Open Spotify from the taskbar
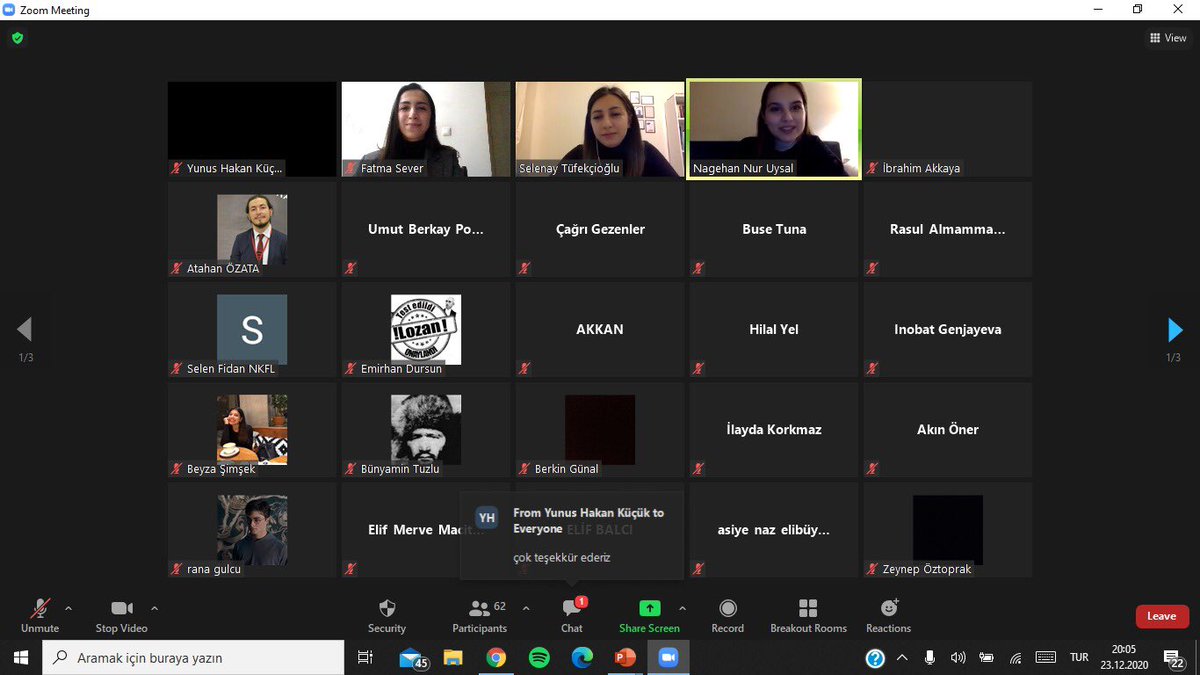This screenshot has height=675, width=1200. point(539,658)
